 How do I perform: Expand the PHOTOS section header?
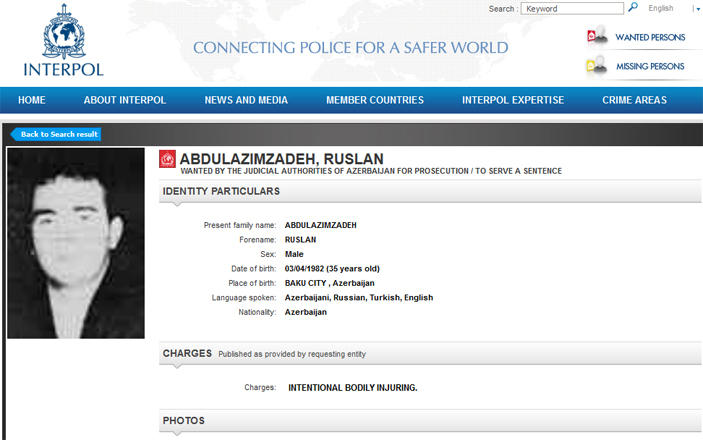click(x=430, y=421)
